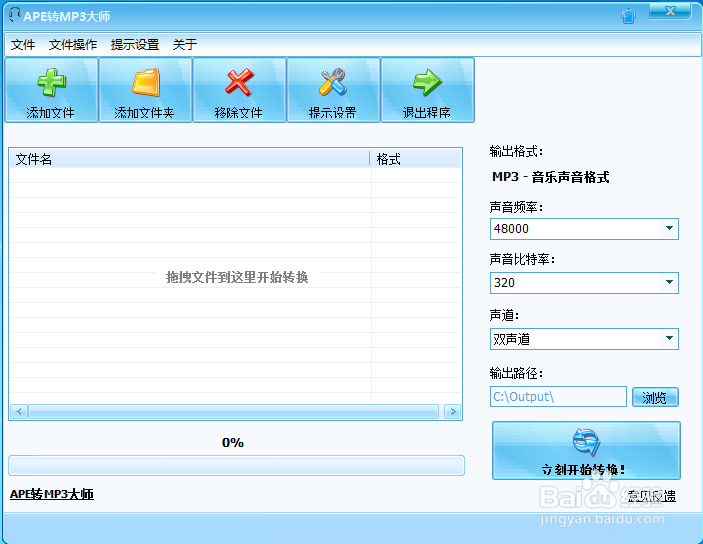This screenshot has width=703, height=544.
Task: Open the APE转MP3大师 link at bottom left
Action: [x=52, y=494]
